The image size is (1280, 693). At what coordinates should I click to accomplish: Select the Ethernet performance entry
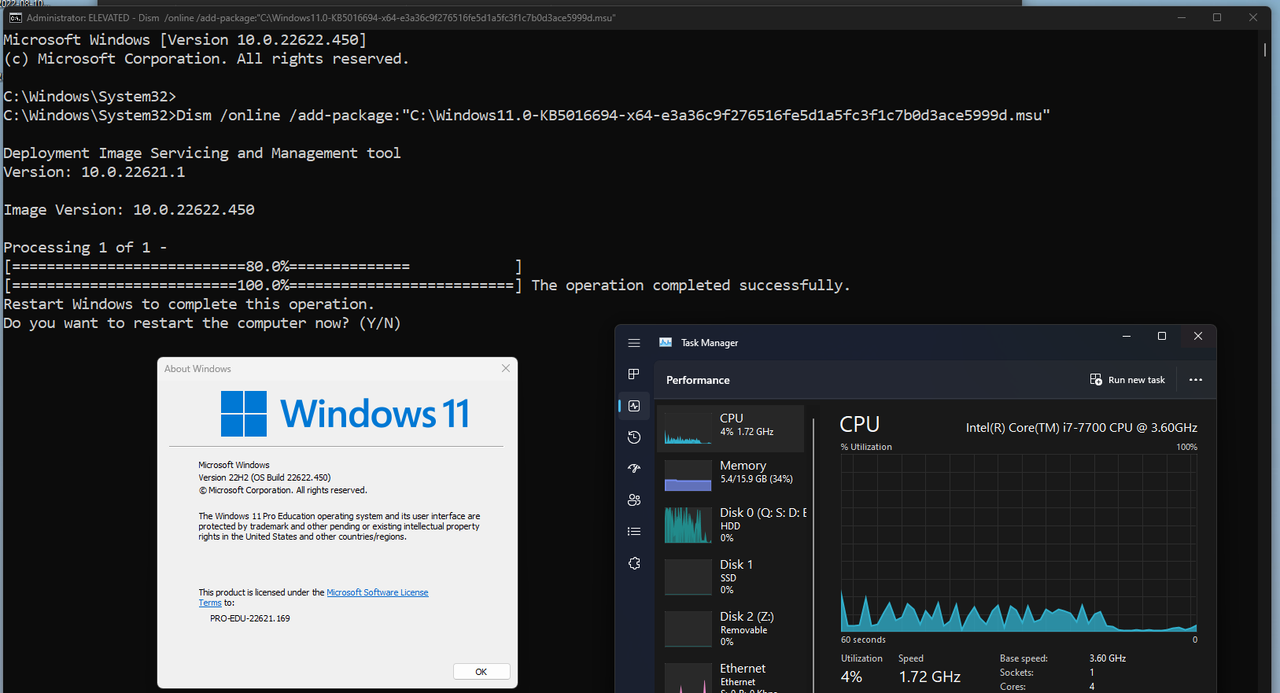730,676
